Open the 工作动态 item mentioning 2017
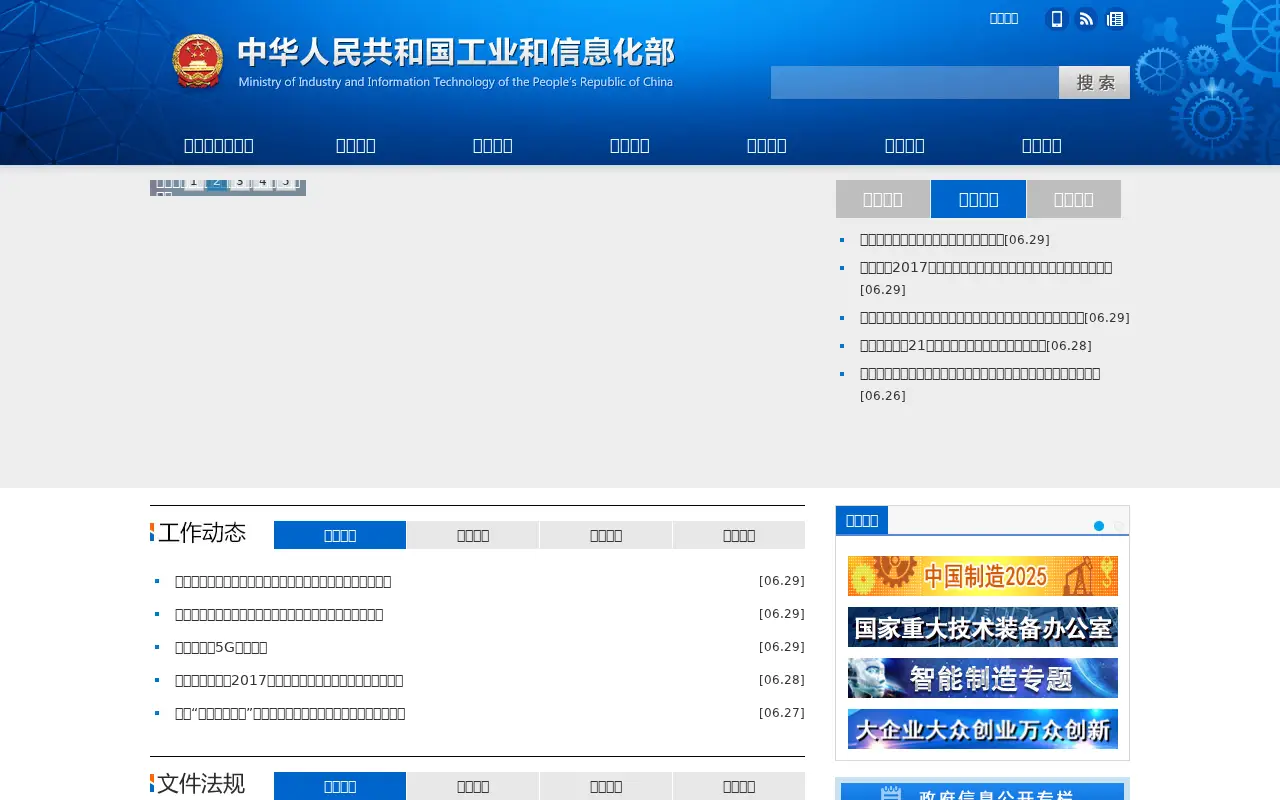1280x800 pixels. [x=289, y=680]
